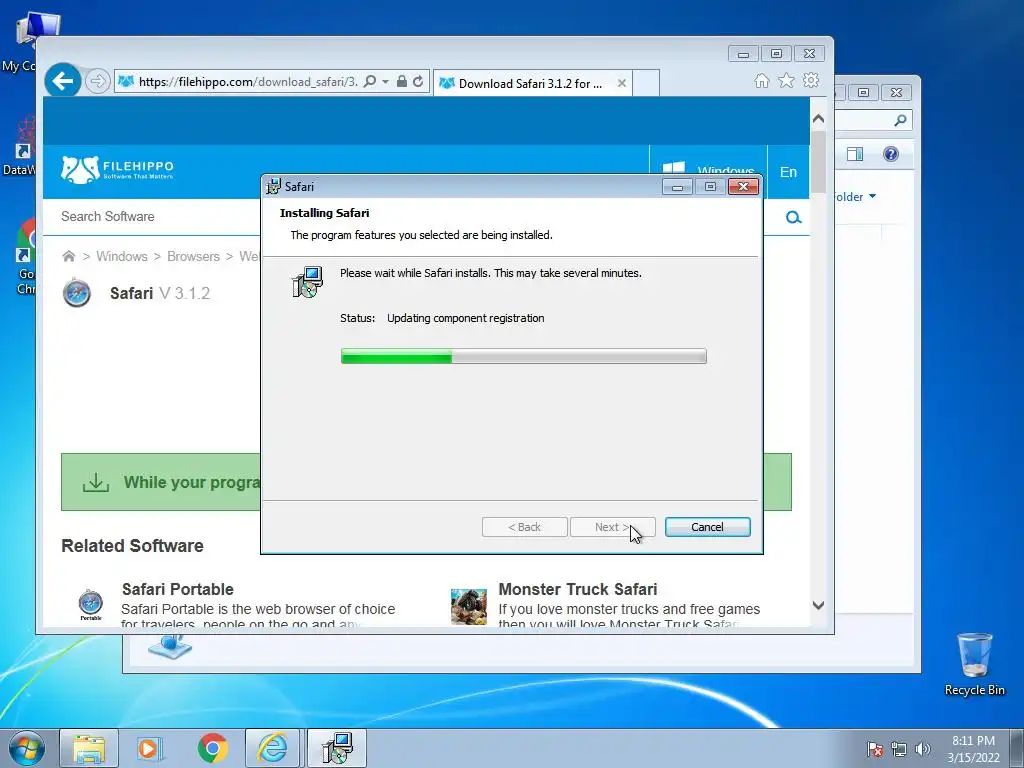
Task: Open File Explorer from the taskbar
Action: coord(89,748)
